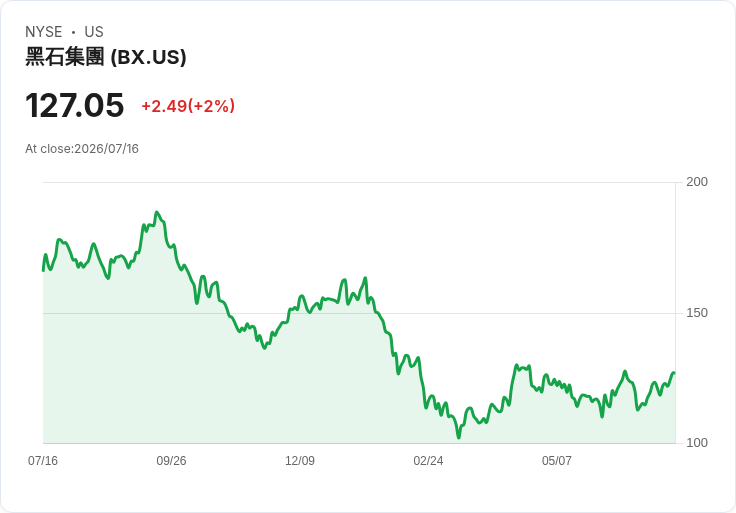The width and height of the screenshot is (736, 513).
Task: Click the 02/24 x-axis date label
Action: point(428,461)
